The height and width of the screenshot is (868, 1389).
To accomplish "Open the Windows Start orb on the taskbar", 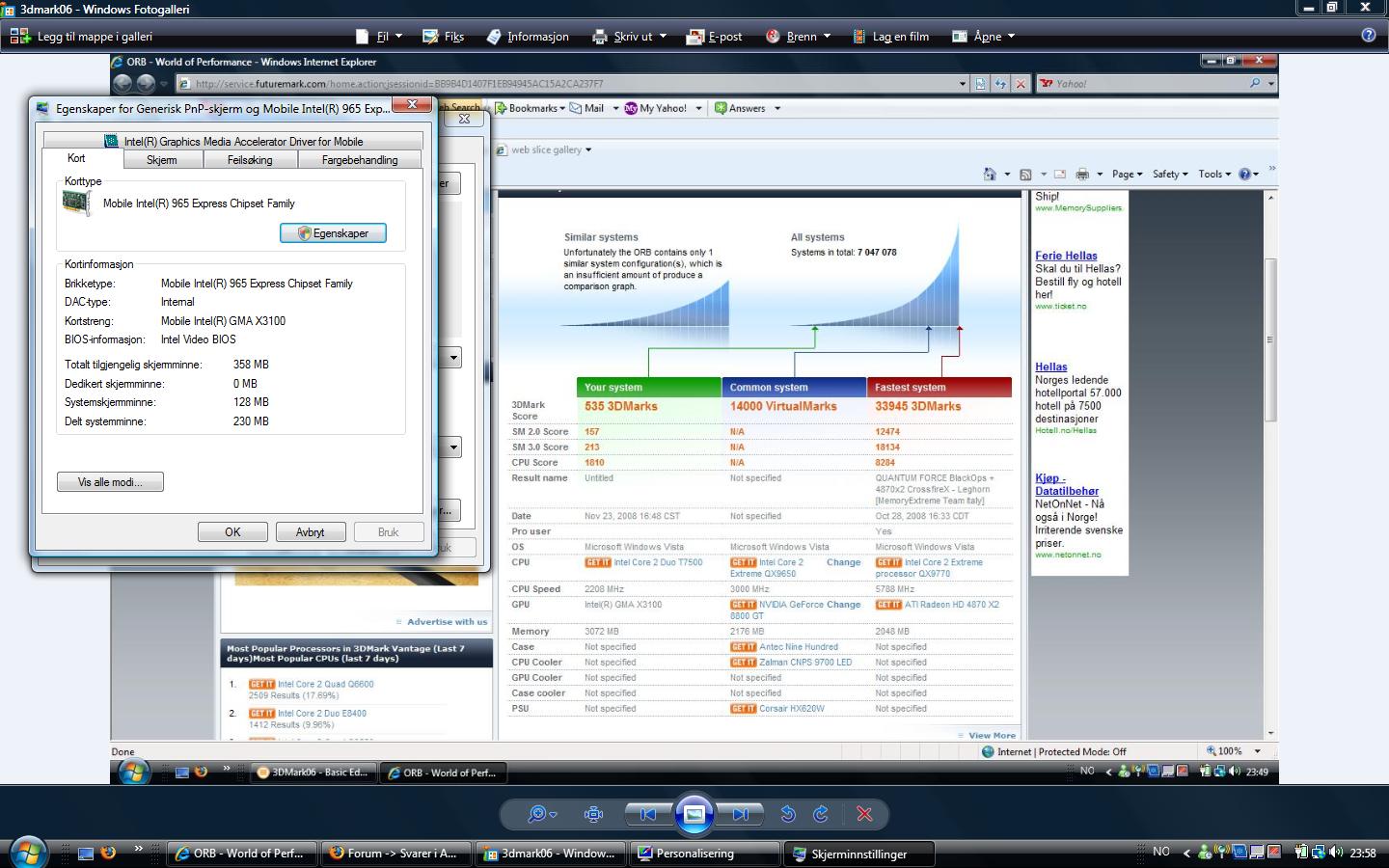I will [26, 853].
